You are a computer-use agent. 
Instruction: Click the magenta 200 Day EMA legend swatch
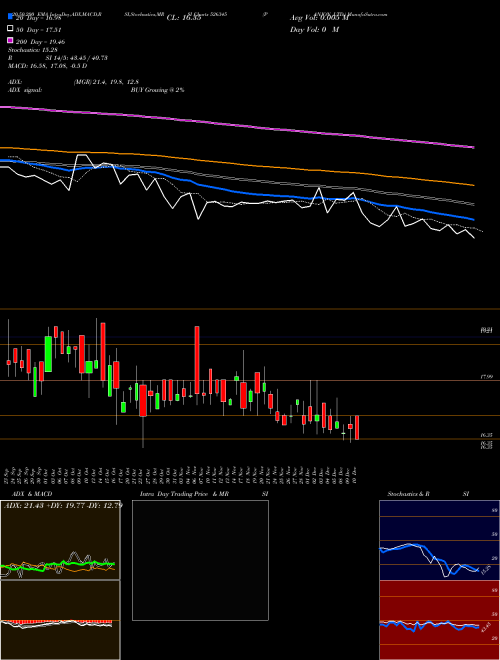pyautogui.click(x=11, y=40)
